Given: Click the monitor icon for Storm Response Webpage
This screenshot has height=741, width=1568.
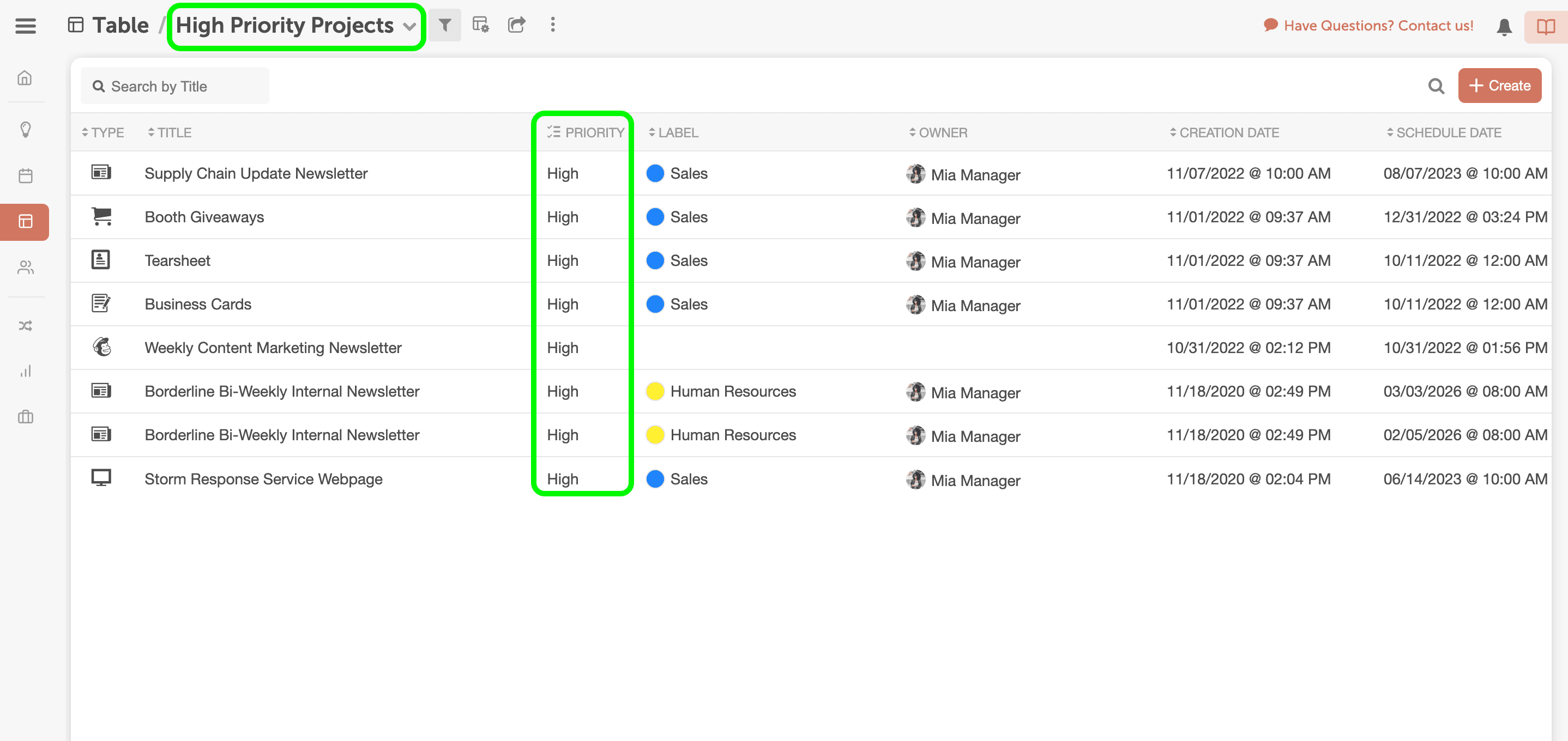Looking at the screenshot, I should (x=101, y=478).
